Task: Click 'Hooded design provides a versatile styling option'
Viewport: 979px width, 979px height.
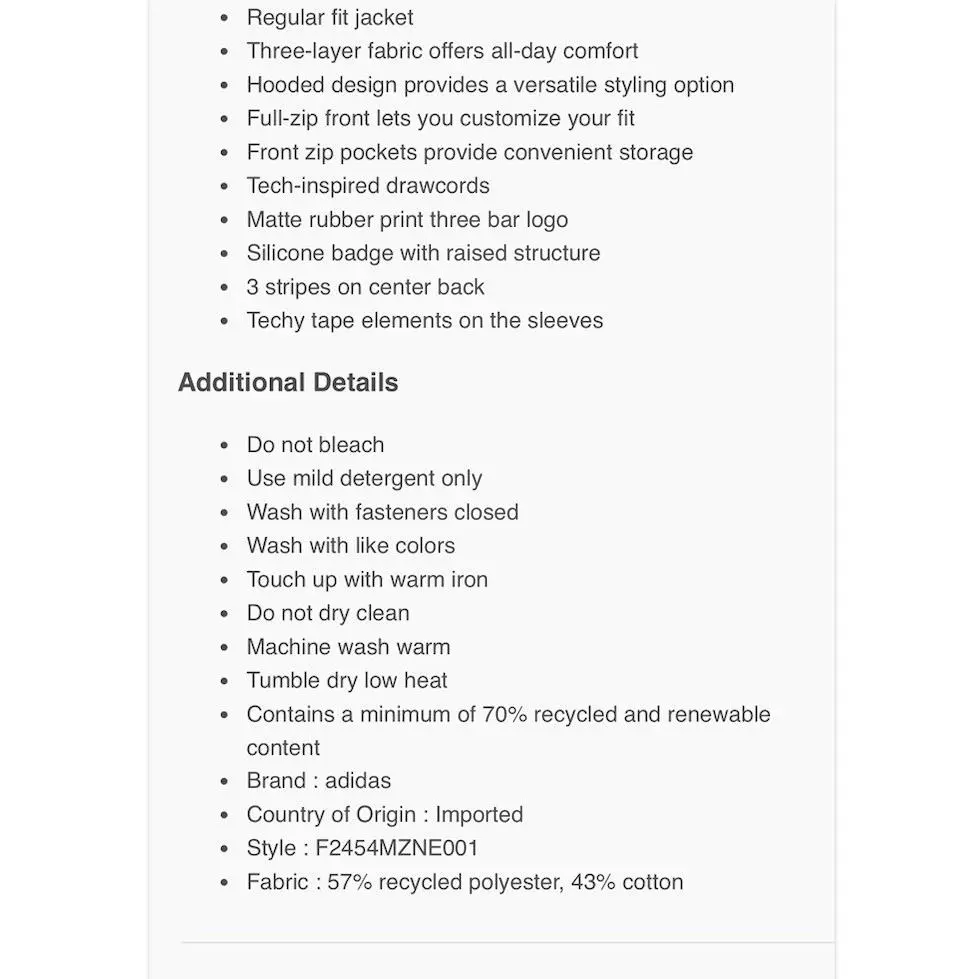Action: pos(490,84)
